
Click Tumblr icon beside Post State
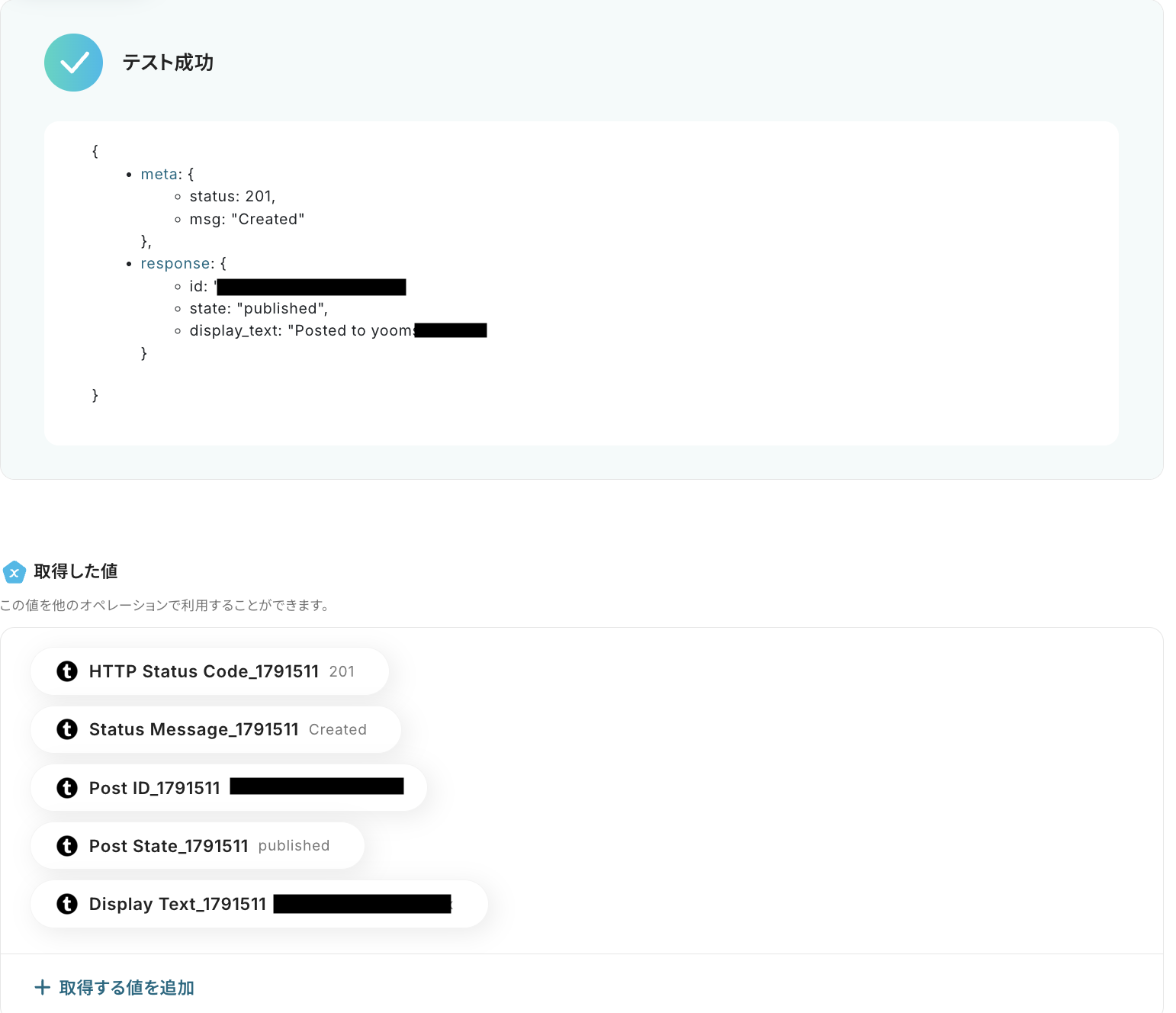coord(67,846)
